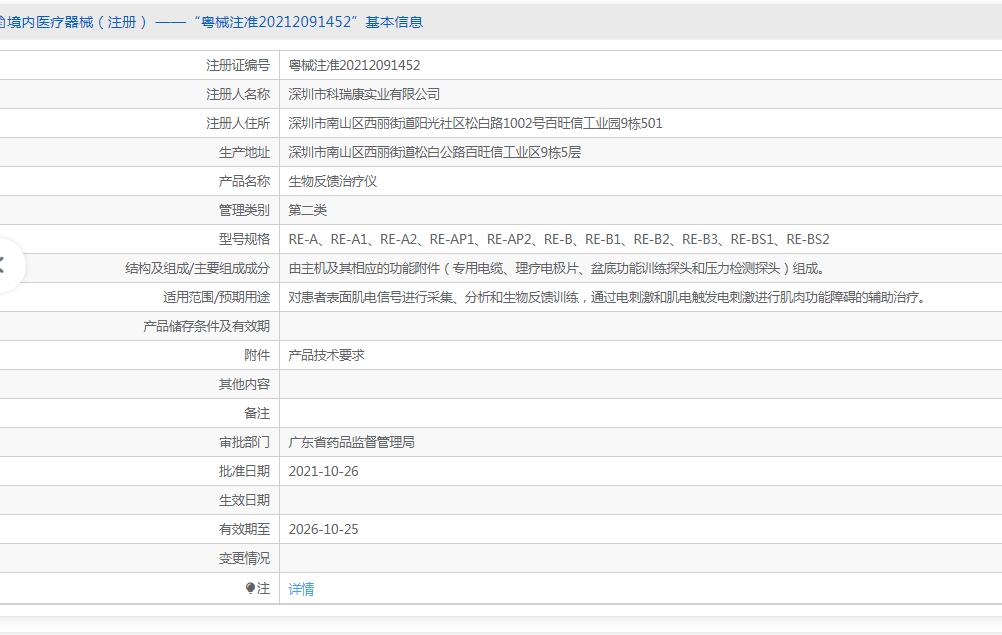The width and height of the screenshot is (1002, 635).
Task: Click the 附件 value 产品技术要求
Action: 326,355
